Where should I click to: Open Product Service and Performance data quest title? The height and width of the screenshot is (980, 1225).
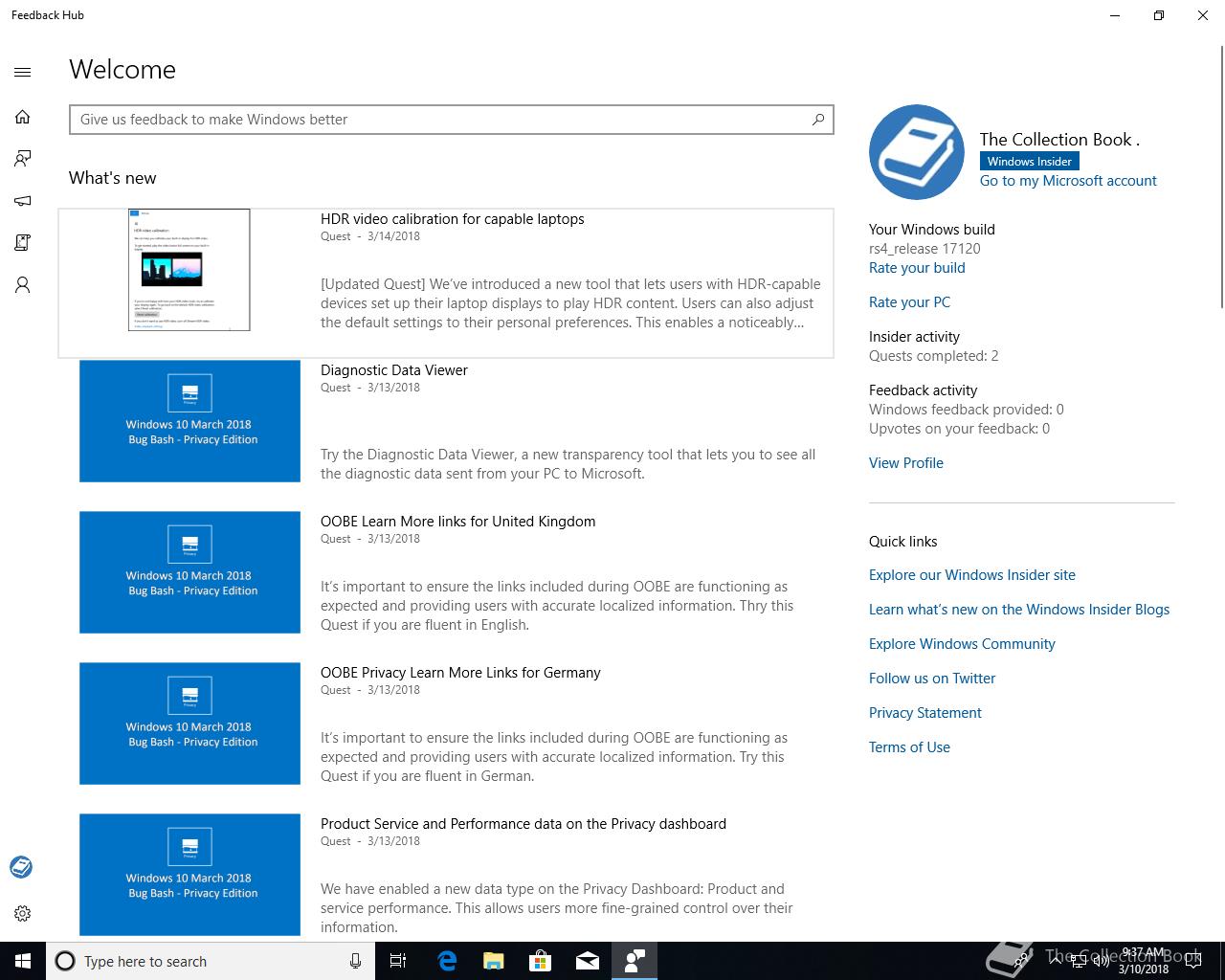click(523, 824)
